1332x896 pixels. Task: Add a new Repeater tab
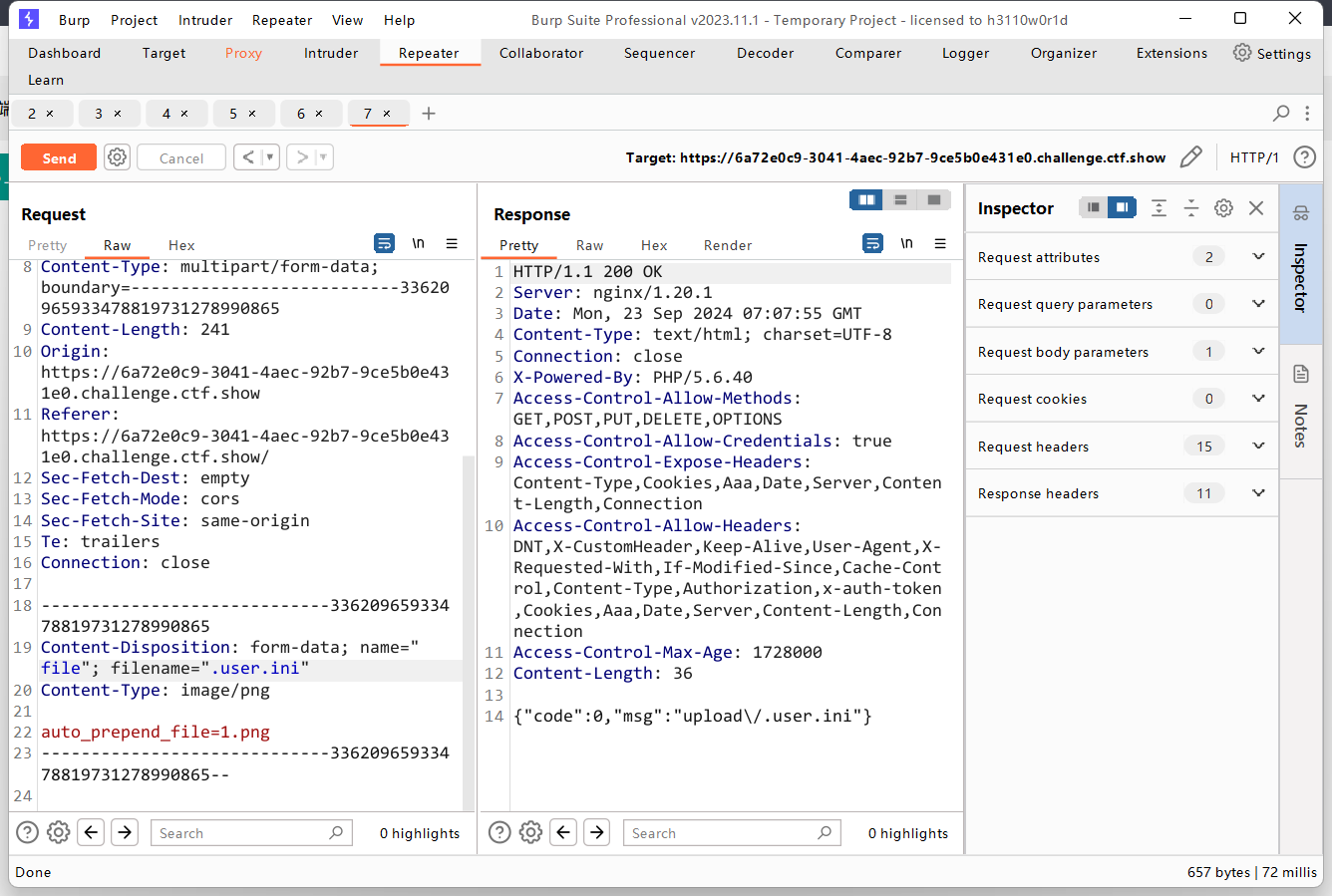click(x=429, y=114)
